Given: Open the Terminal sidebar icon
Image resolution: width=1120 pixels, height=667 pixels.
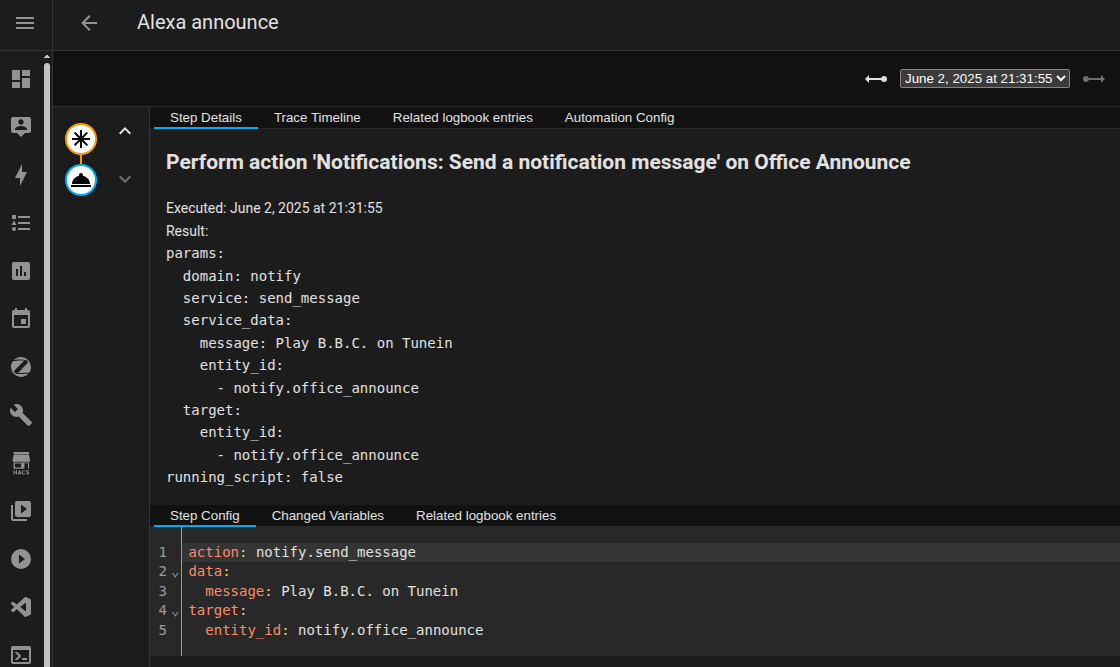Looking at the screenshot, I should (x=21, y=655).
